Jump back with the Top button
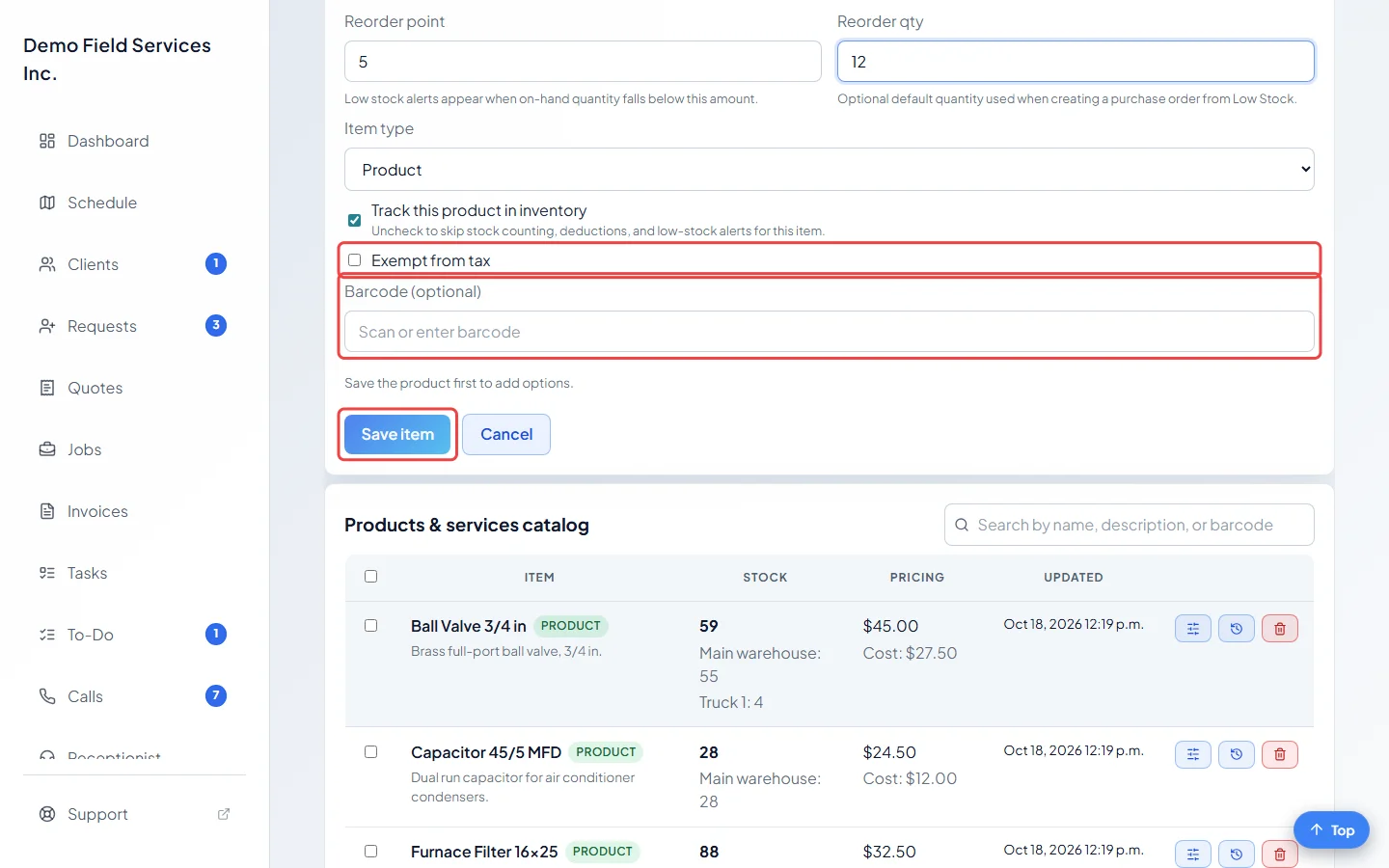 1331,830
